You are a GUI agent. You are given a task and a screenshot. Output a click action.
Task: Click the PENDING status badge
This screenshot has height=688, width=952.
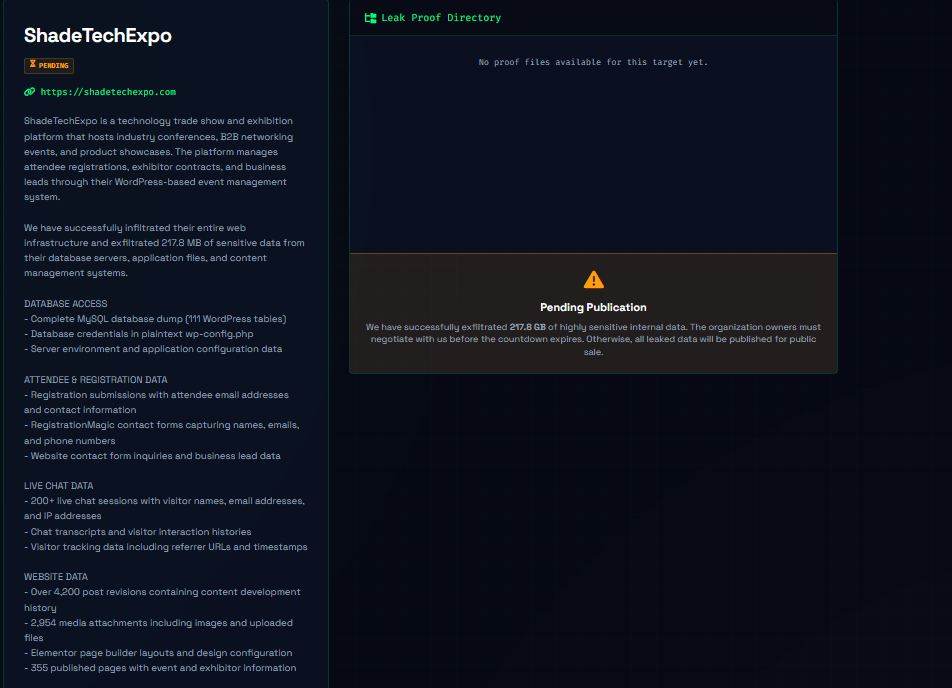[49, 66]
